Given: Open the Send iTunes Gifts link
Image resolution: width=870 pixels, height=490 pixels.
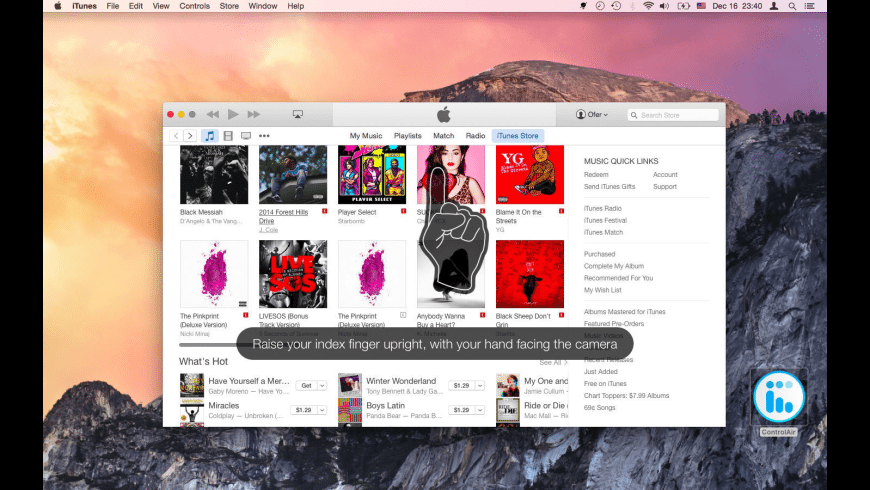Looking at the screenshot, I should point(609,186).
